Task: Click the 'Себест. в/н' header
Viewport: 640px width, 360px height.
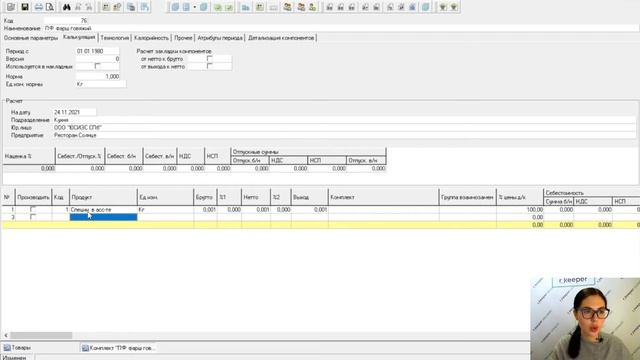Action: pyautogui.click(x=160, y=156)
